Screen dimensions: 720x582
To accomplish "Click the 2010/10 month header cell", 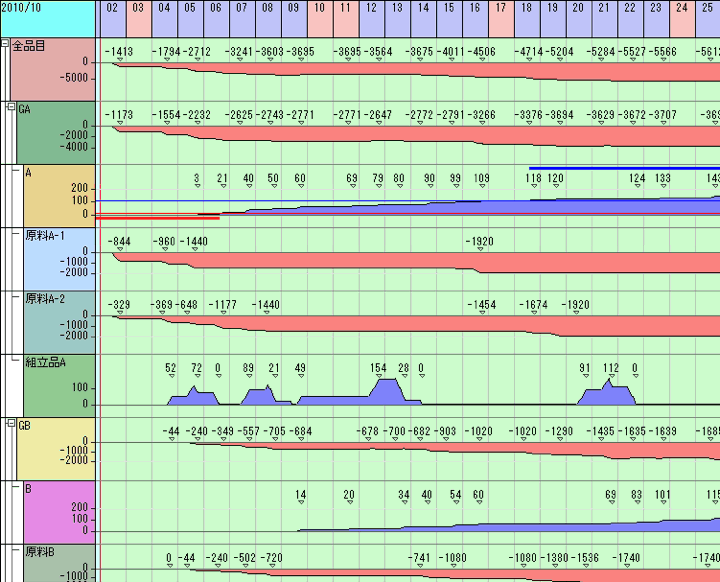I will 47,18.
